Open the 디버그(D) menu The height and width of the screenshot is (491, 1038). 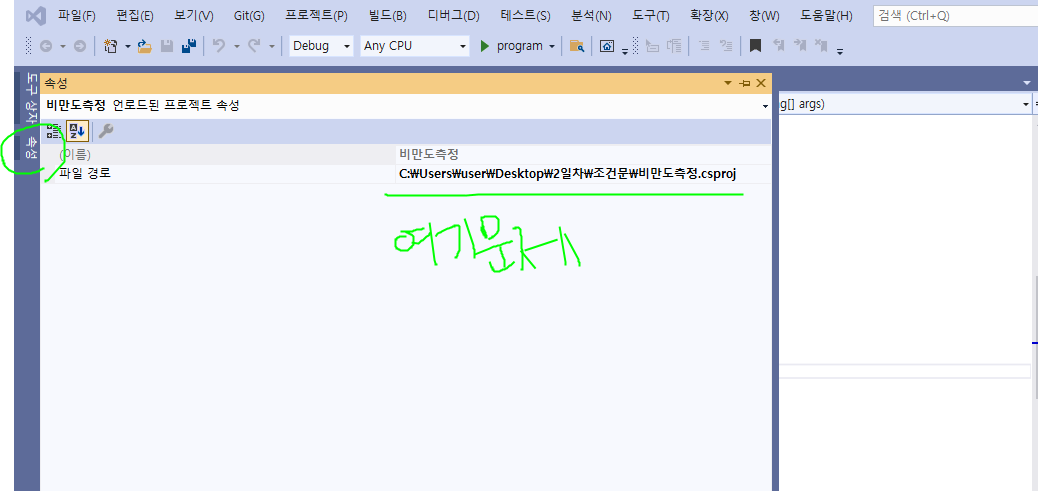pos(454,16)
